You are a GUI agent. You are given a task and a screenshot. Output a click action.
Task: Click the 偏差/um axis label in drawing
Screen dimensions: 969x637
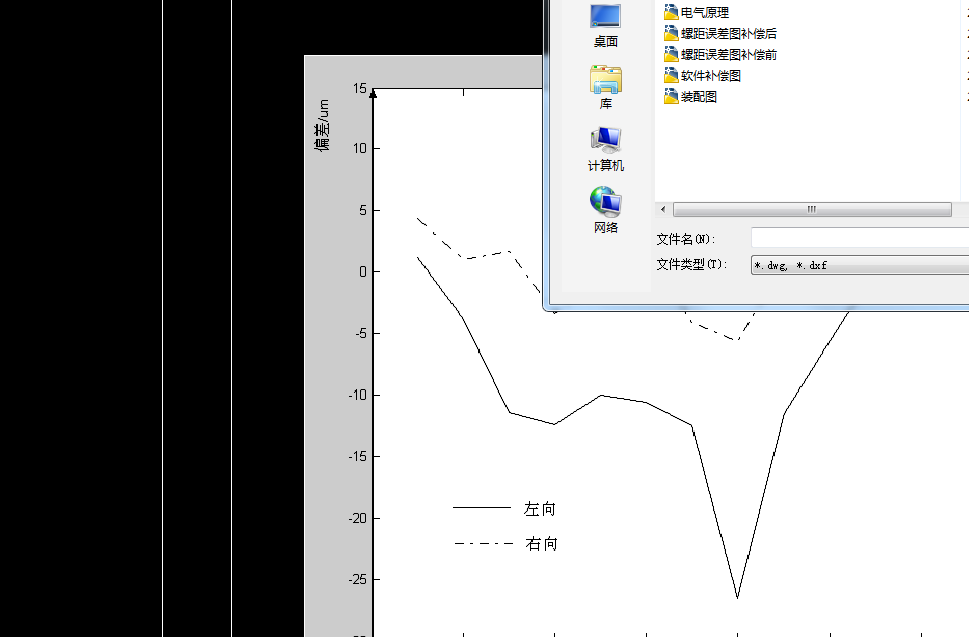(x=322, y=125)
